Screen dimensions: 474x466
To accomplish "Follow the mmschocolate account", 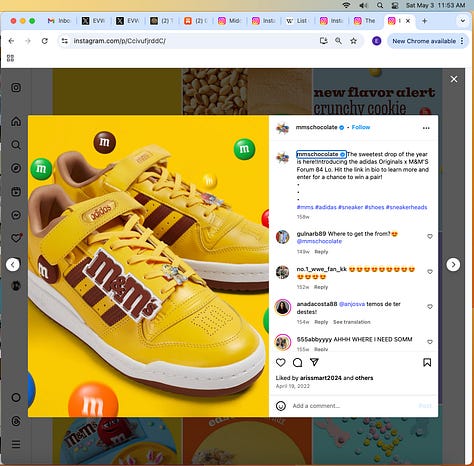I will pos(361,127).
